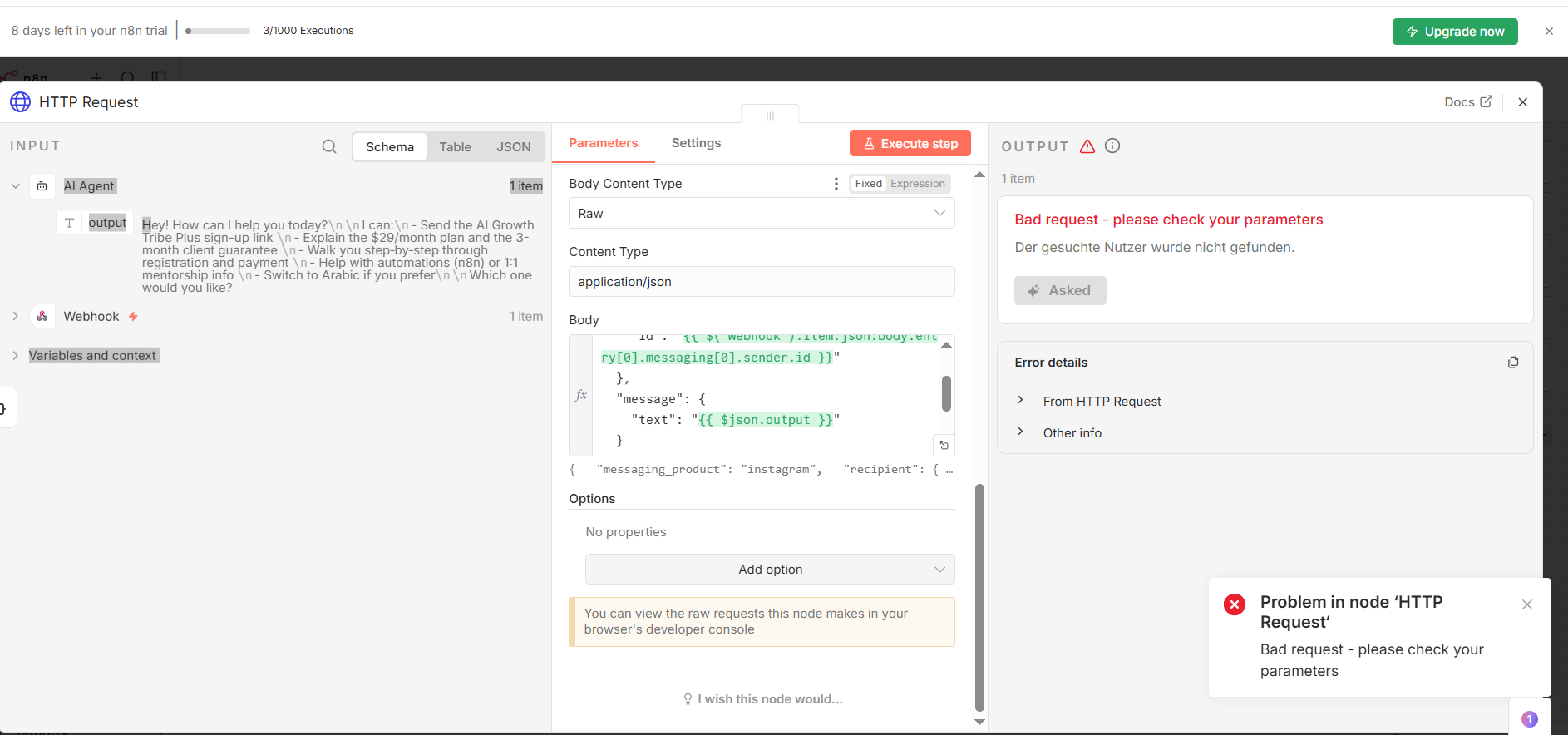This screenshot has width=1568, height=735.
Task: Open the Body Content Type Raw dropdown
Action: tap(762, 214)
